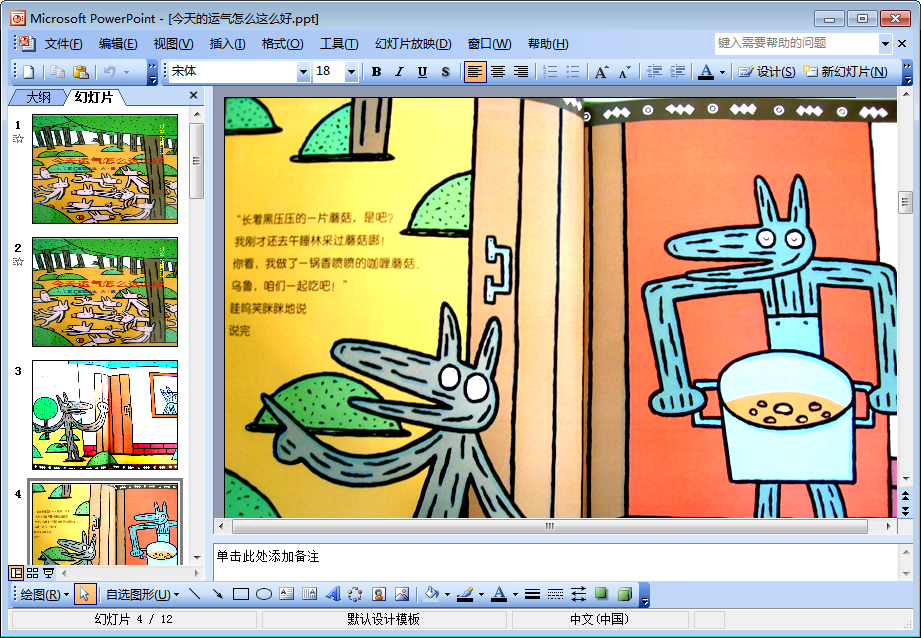Insert picture from file

[402, 595]
